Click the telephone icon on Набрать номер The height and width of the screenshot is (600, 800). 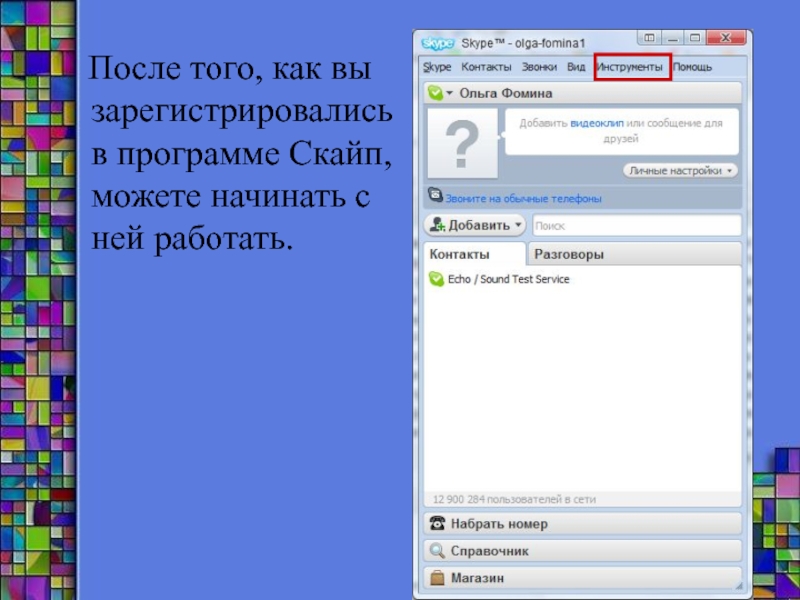[x=437, y=523]
